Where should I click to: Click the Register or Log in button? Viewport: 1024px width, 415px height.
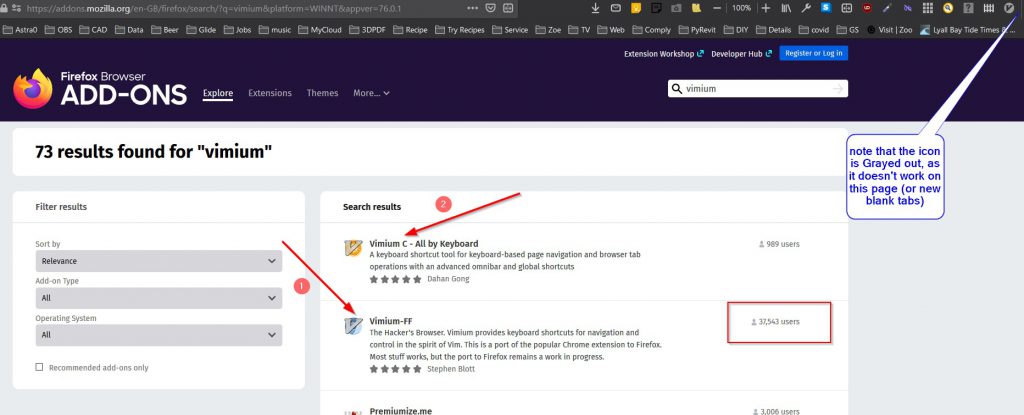tap(814, 53)
